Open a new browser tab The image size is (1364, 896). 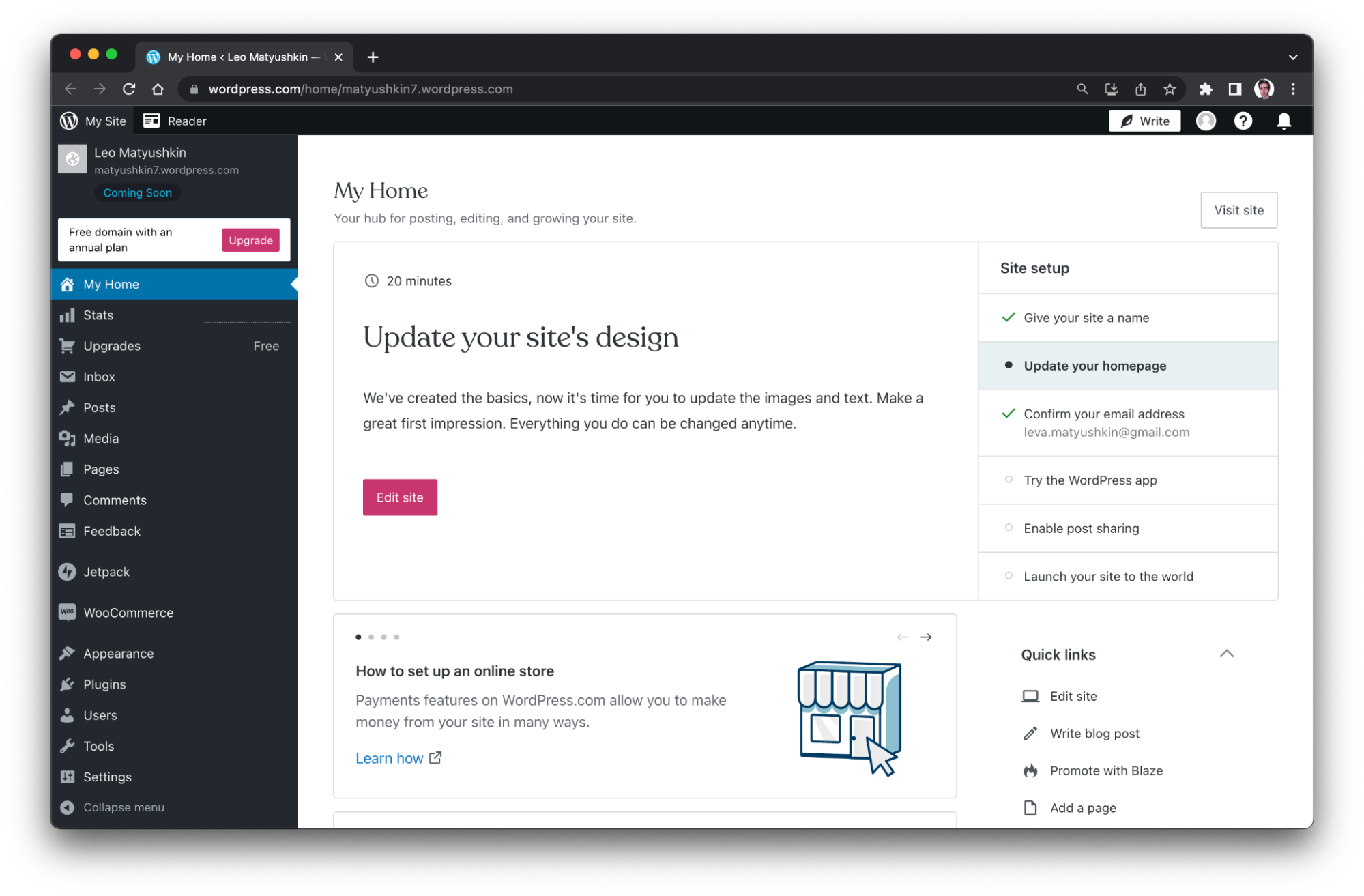pos(373,57)
